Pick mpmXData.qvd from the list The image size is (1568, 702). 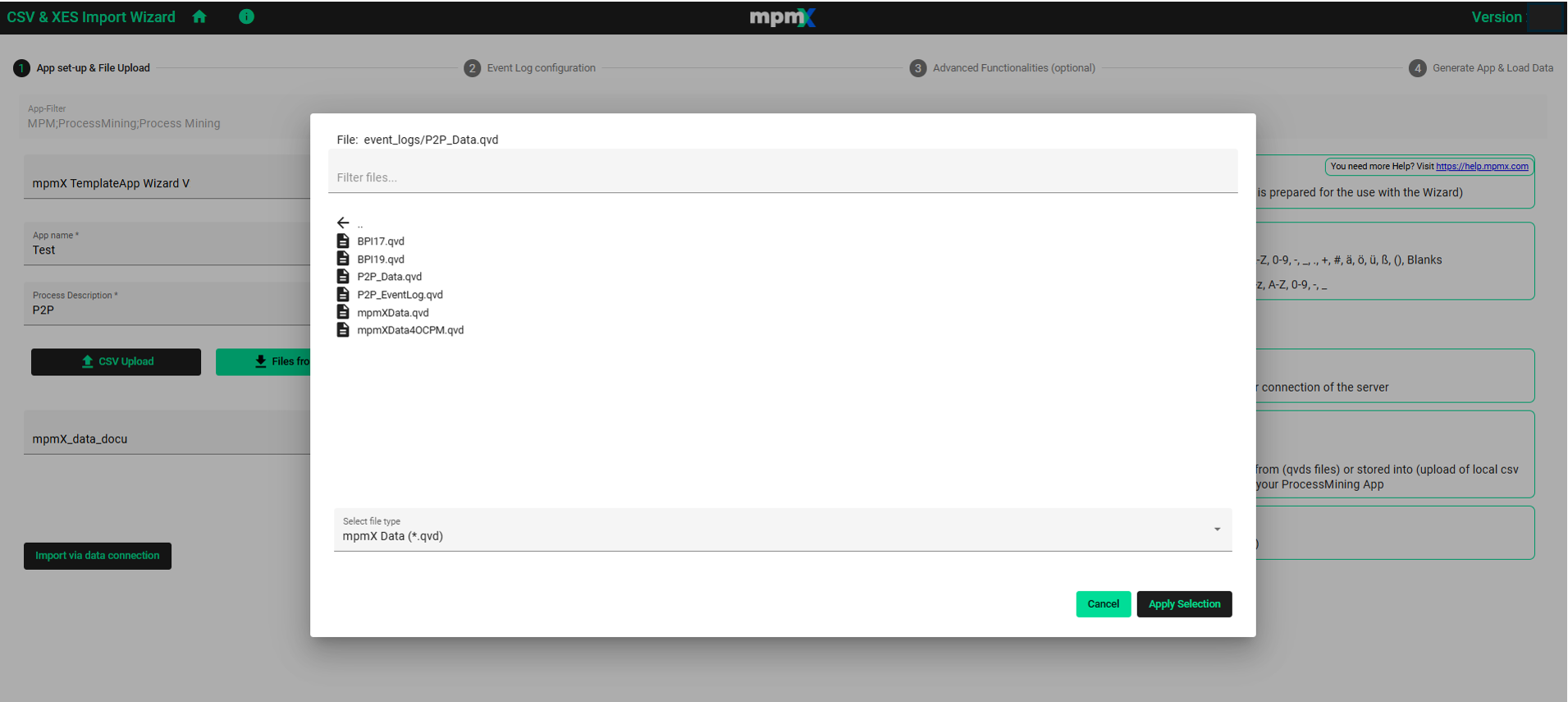[x=393, y=313]
